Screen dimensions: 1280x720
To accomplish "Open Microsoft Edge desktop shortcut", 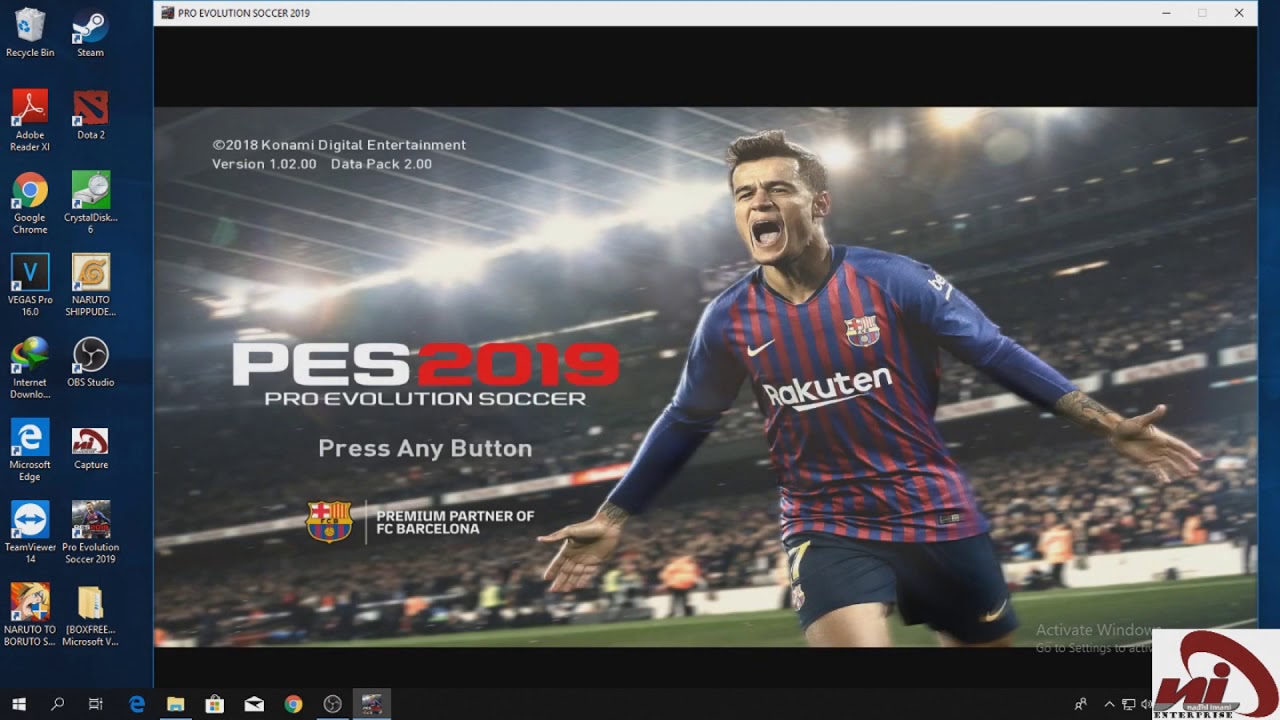I will point(30,450).
